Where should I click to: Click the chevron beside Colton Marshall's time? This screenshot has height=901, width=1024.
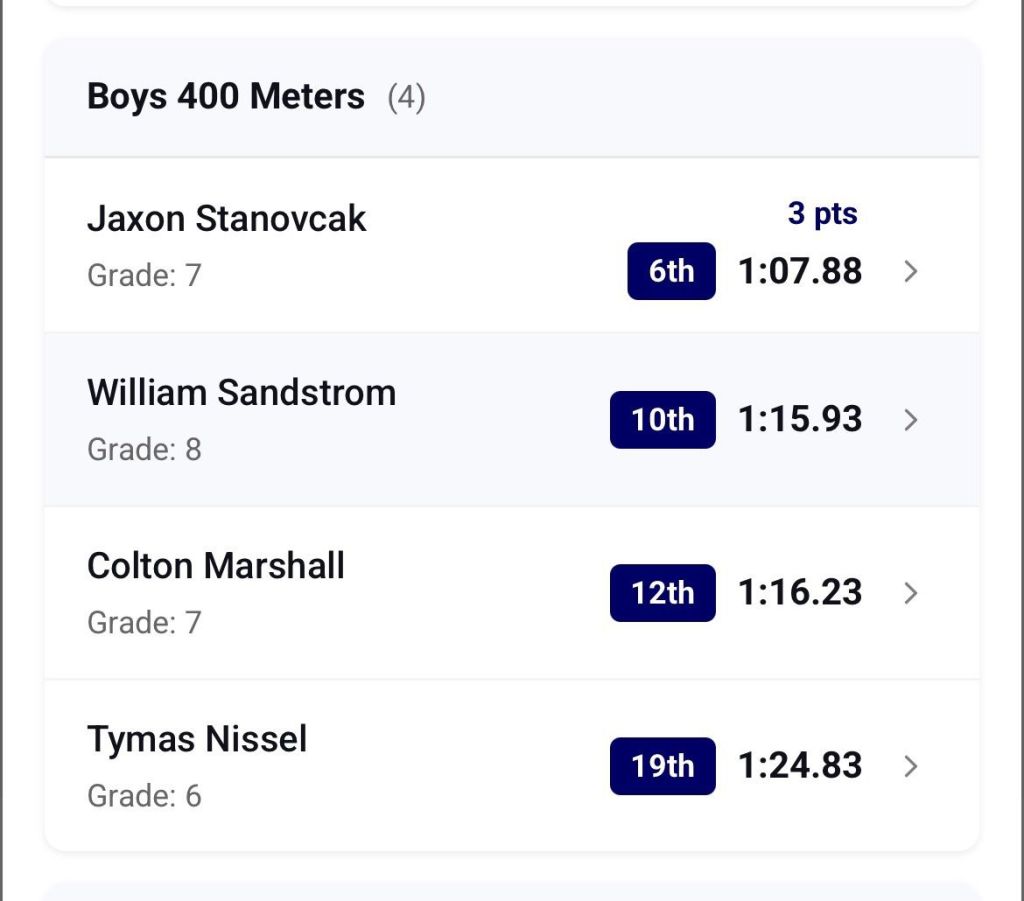[910, 593]
